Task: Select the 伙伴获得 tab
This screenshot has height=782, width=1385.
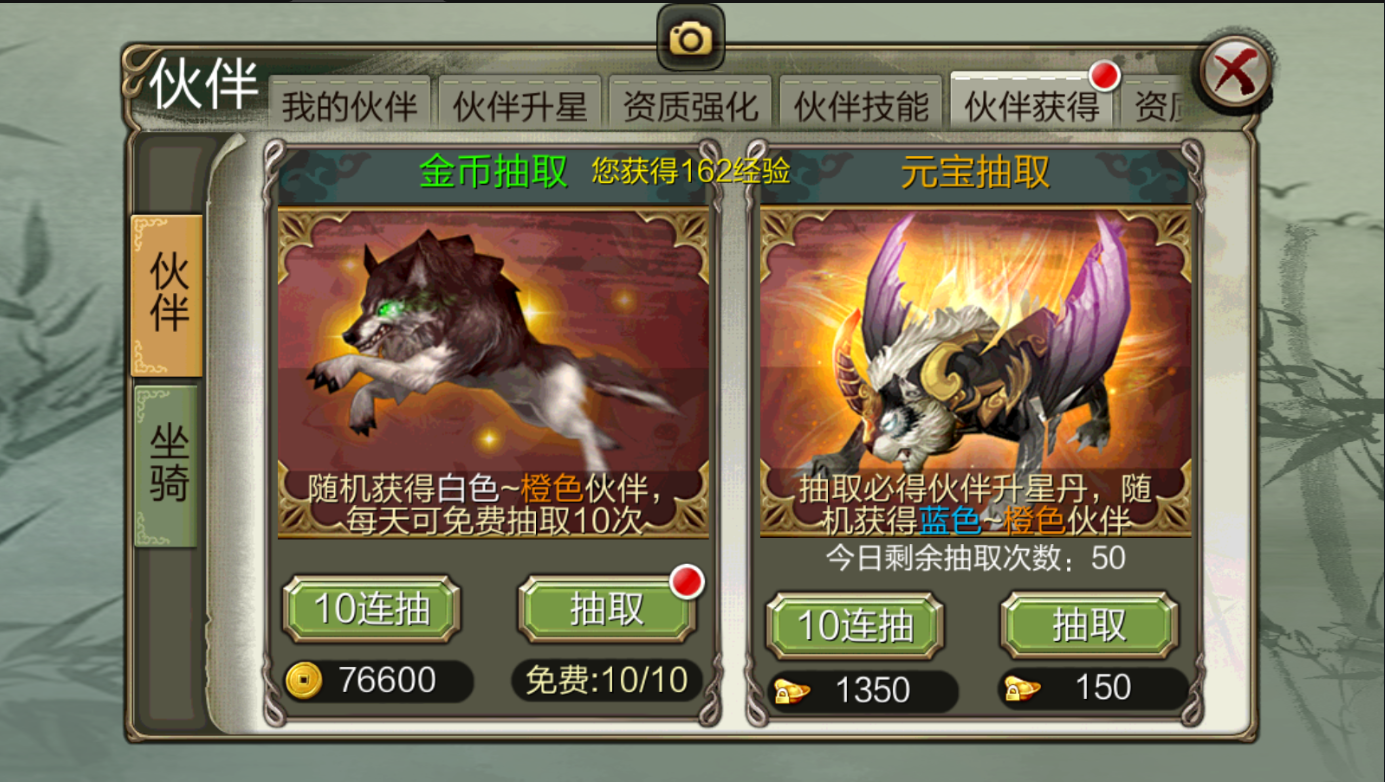Action: [1032, 102]
